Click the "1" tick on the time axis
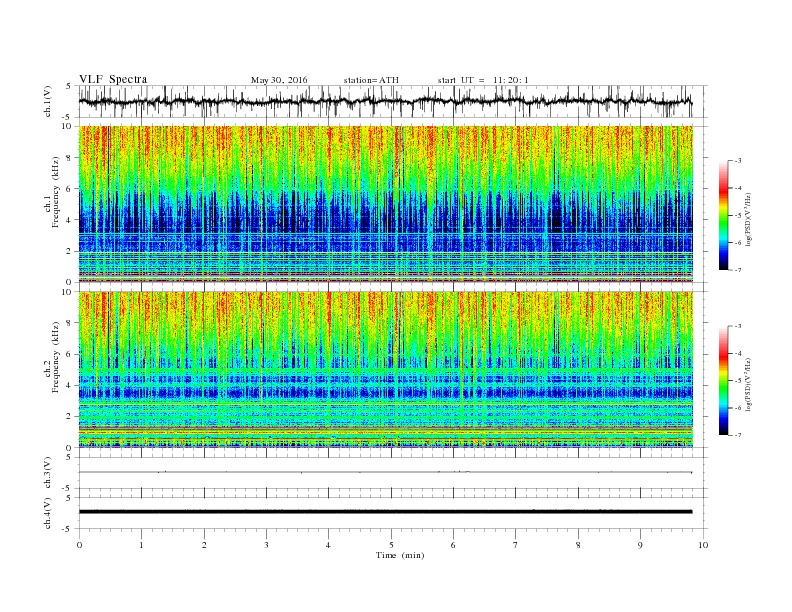 point(141,545)
